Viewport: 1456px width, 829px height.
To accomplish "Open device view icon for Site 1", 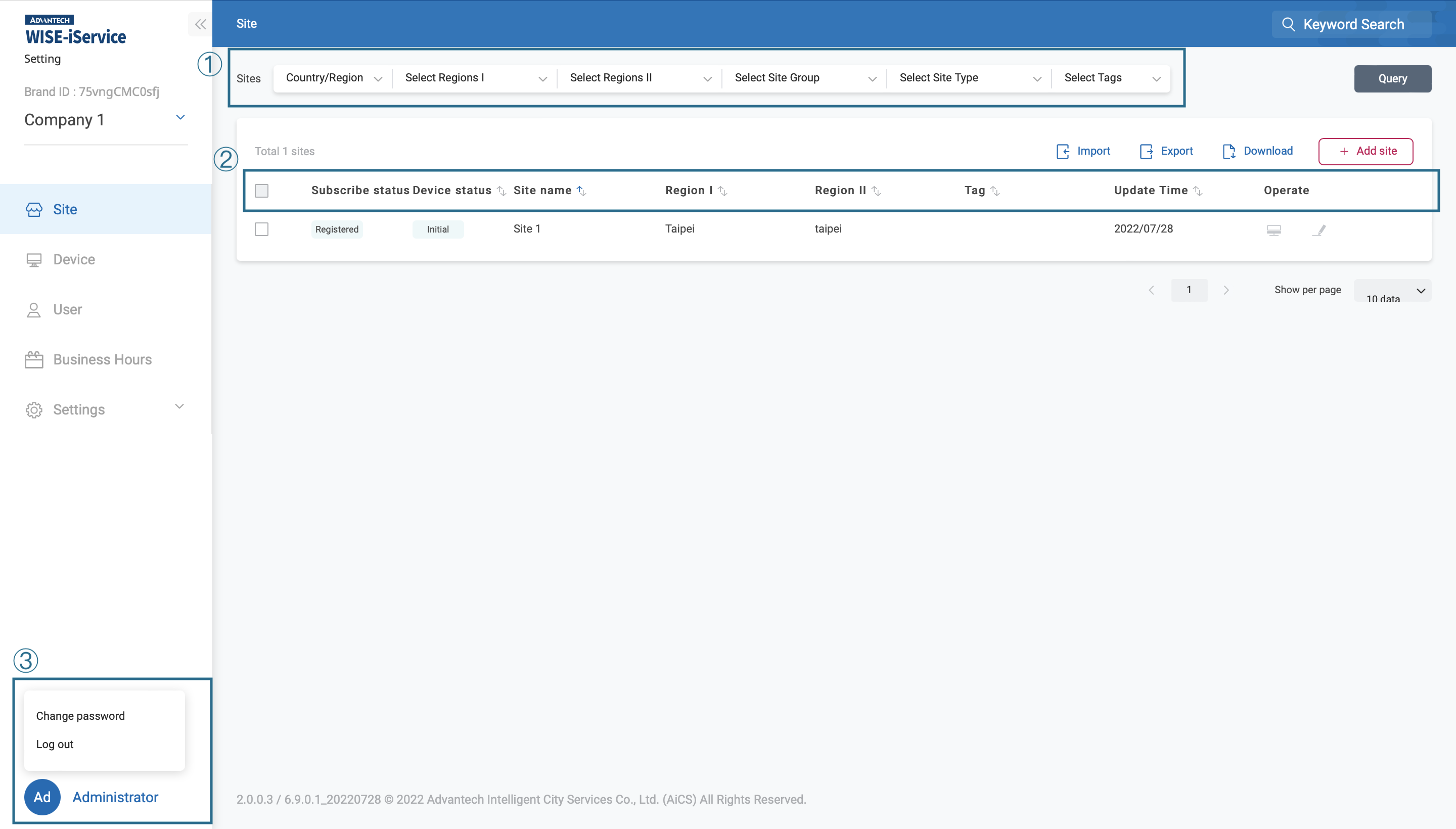I will (x=1274, y=230).
